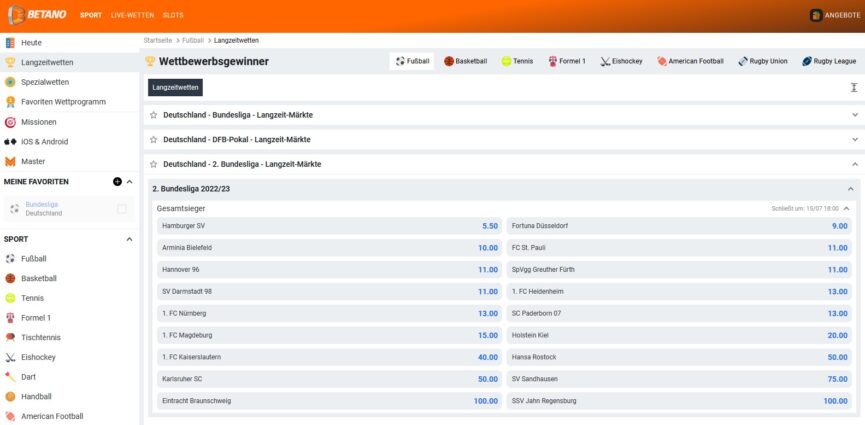Bet on Karlsruher SC at 50.00

pyautogui.click(x=329, y=379)
